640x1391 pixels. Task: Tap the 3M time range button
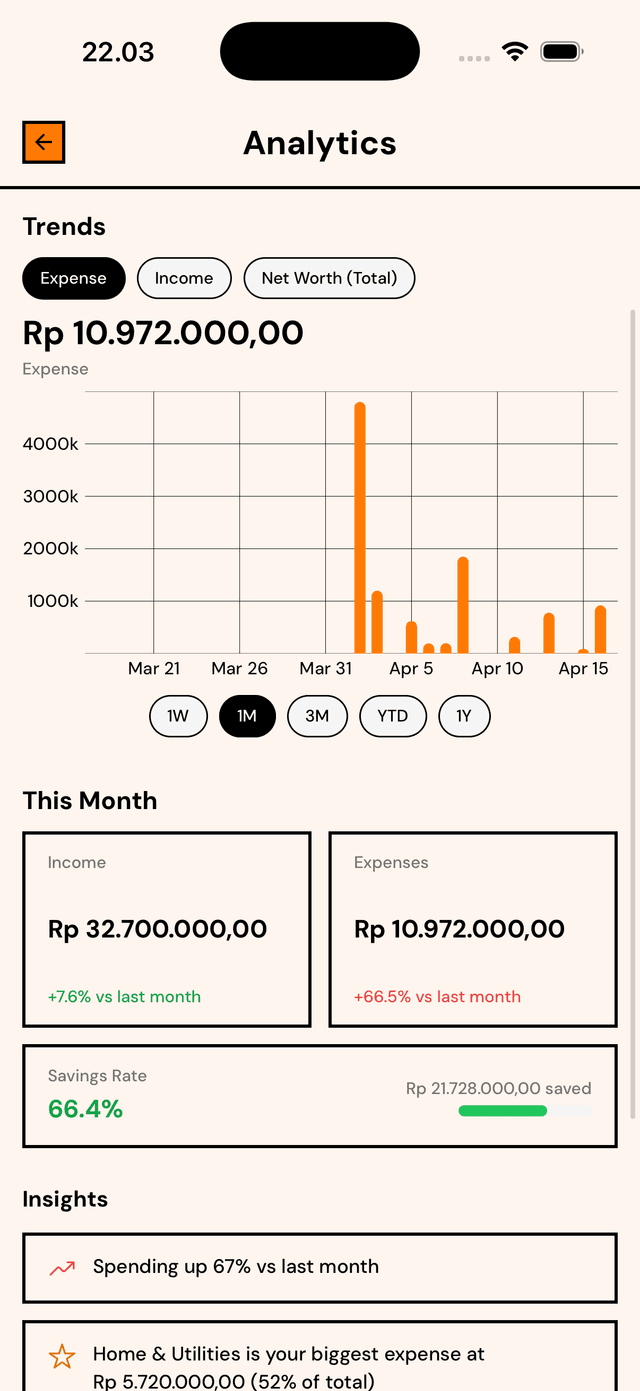pyautogui.click(x=317, y=716)
